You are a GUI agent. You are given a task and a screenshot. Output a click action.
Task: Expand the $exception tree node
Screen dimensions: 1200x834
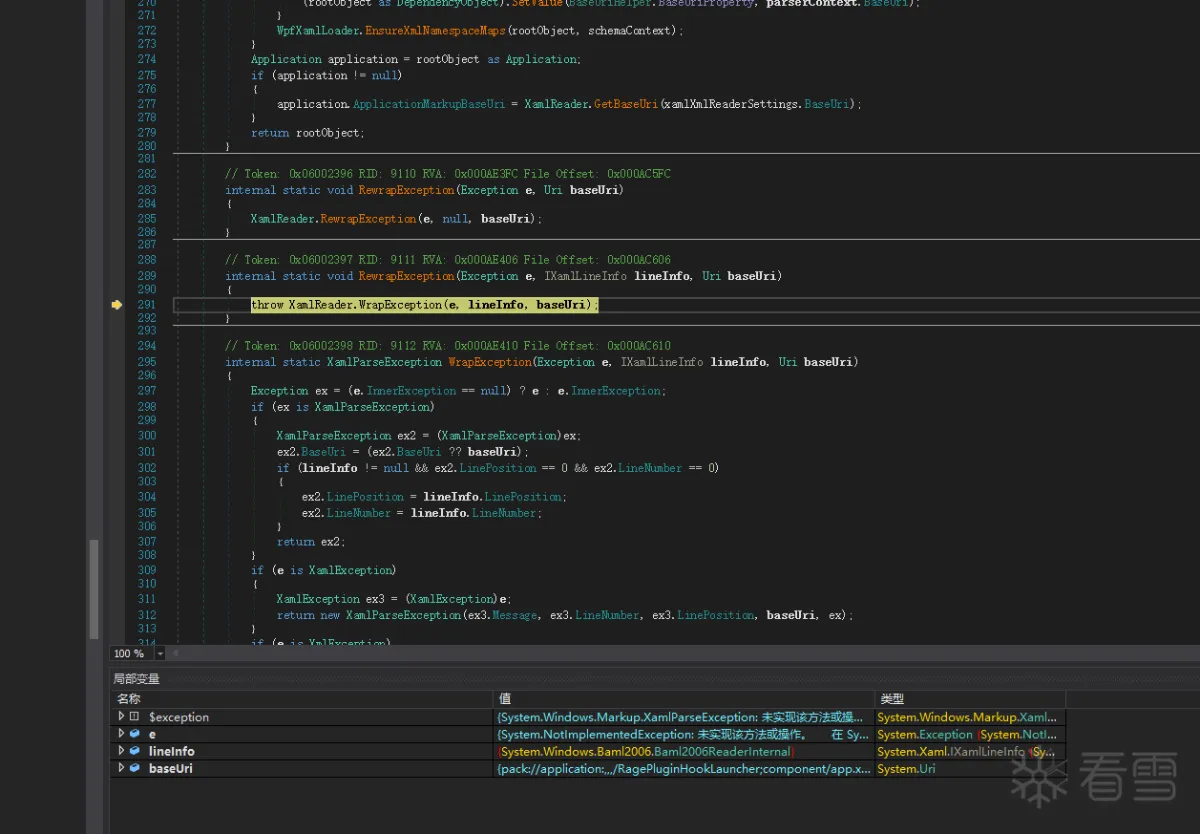click(x=122, y=717)
